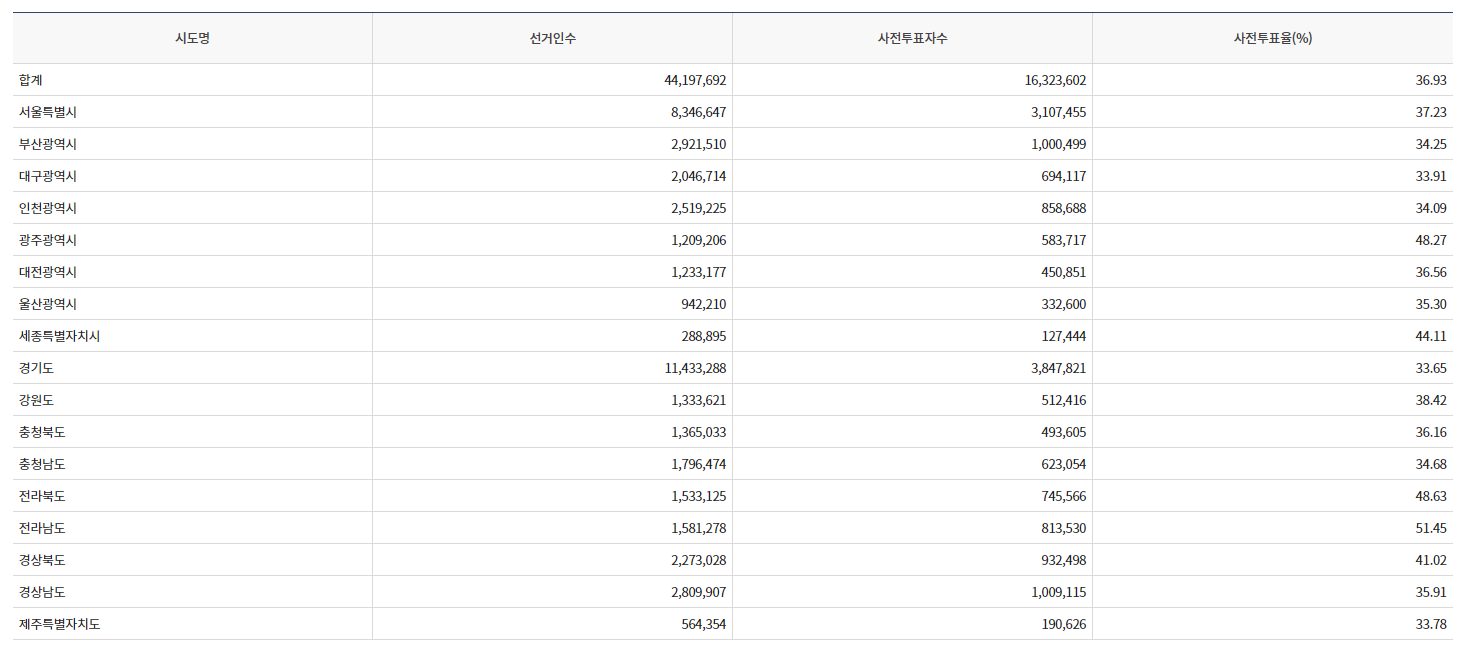This screenshot has height=655, width=1472.
Task: Click Seoul turnout value 37.23
Action: click(x=1431, y=112)
